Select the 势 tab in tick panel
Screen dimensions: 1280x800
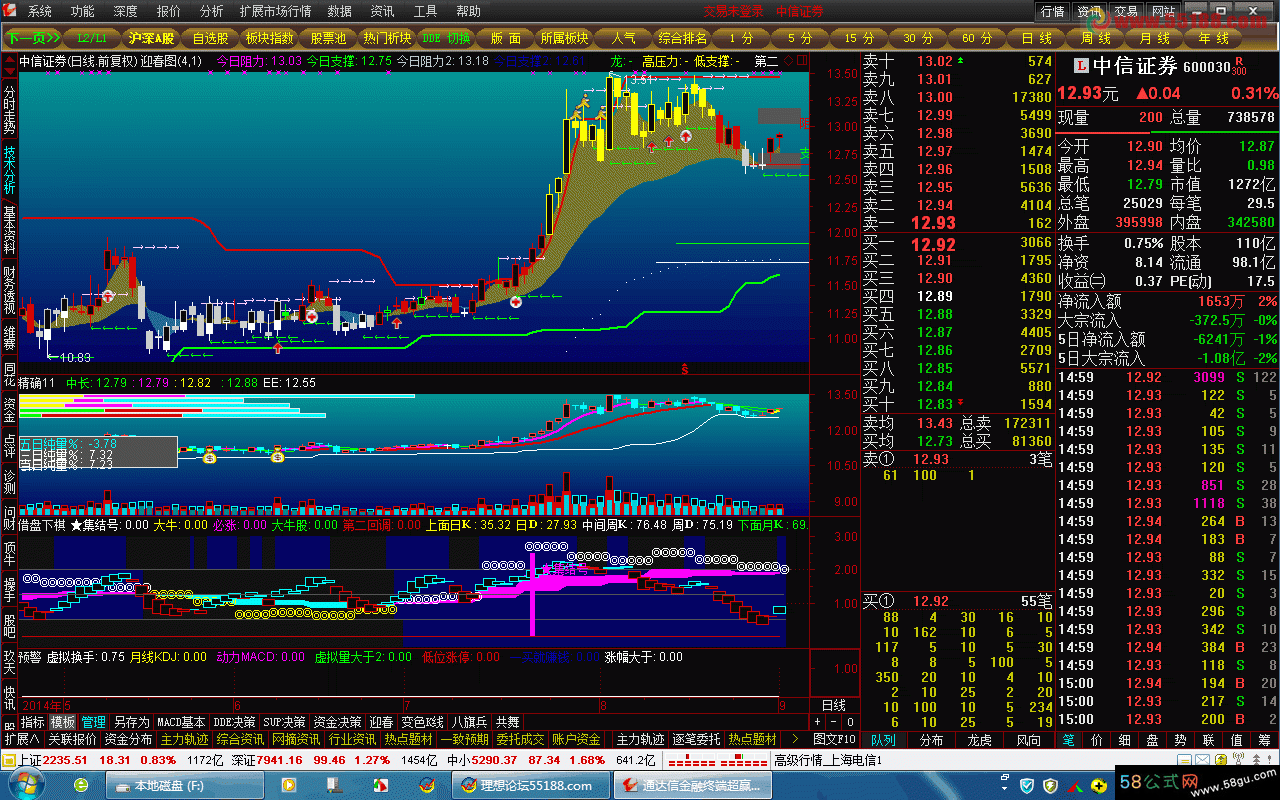[1180, 740]
